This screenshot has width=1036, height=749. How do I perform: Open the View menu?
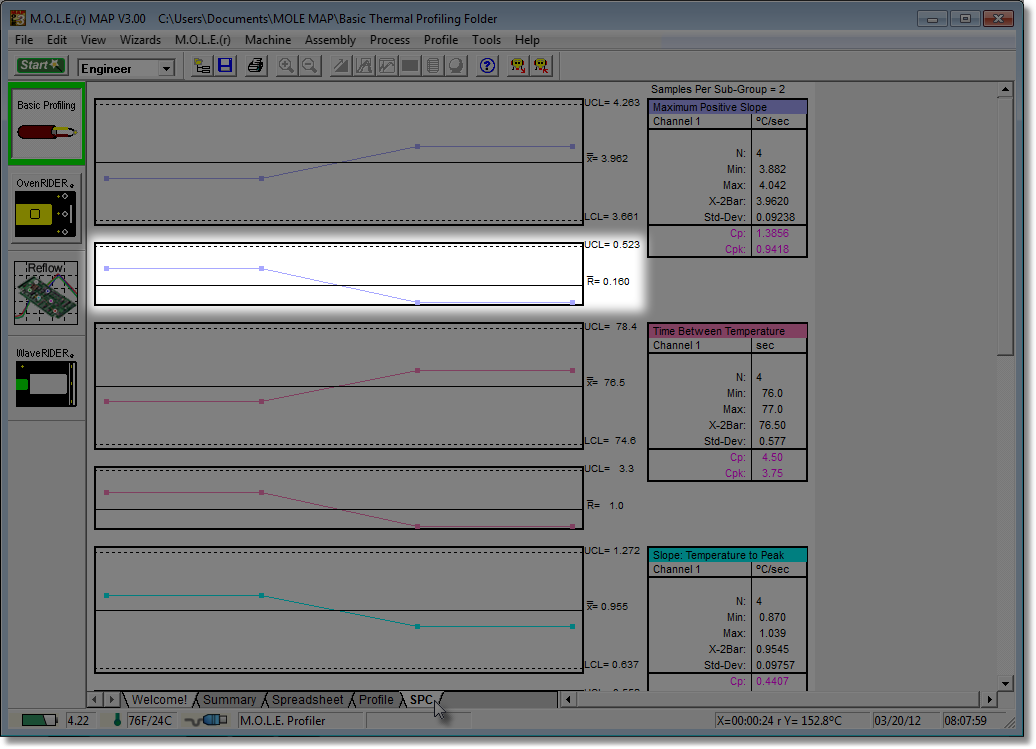point(93,40)
